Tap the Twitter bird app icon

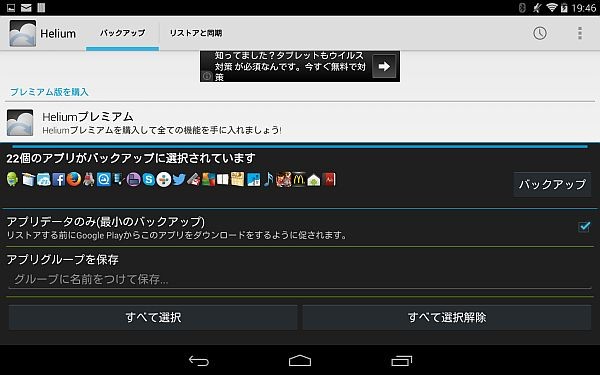[x=179, y=179]
